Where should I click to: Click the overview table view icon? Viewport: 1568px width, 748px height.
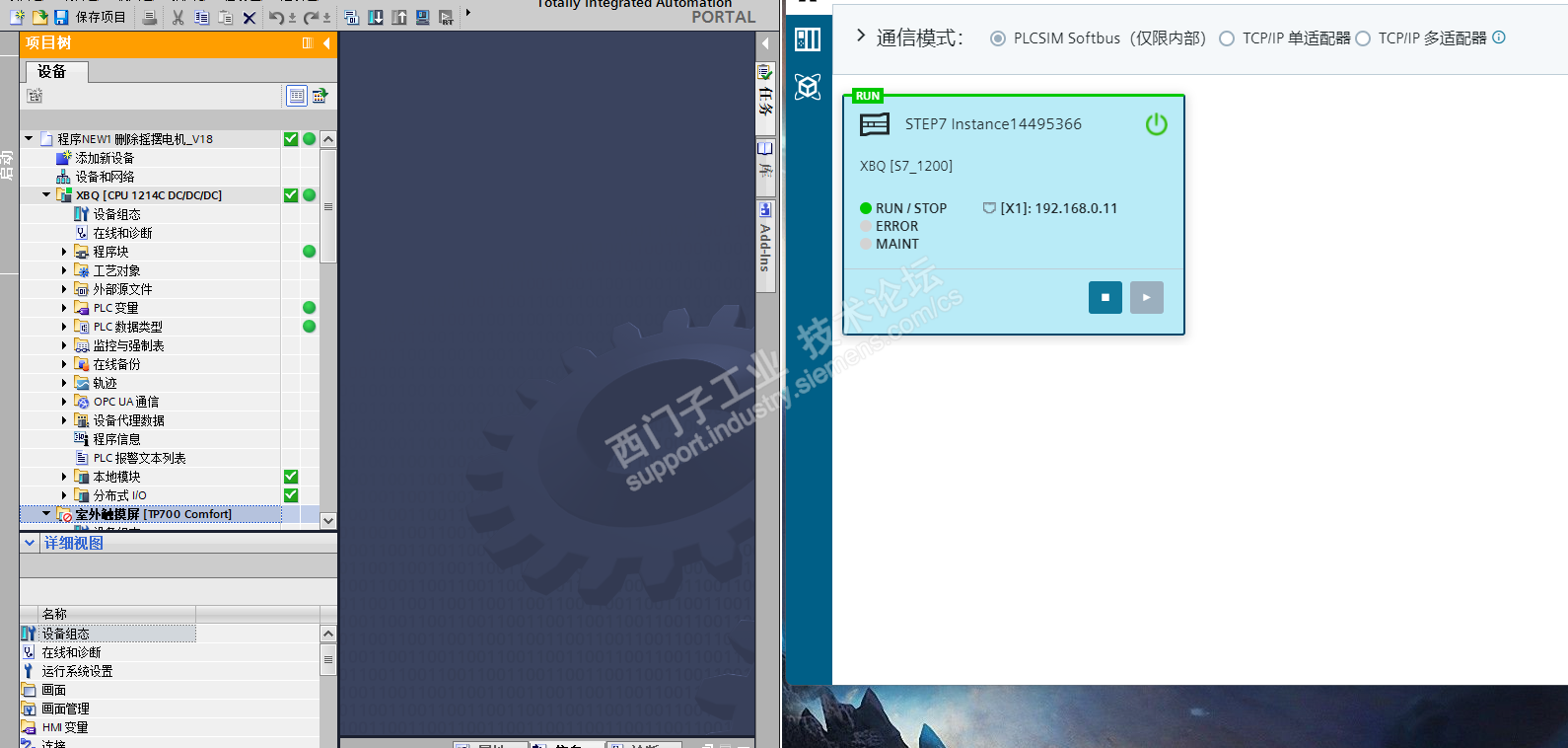[296, 96]
